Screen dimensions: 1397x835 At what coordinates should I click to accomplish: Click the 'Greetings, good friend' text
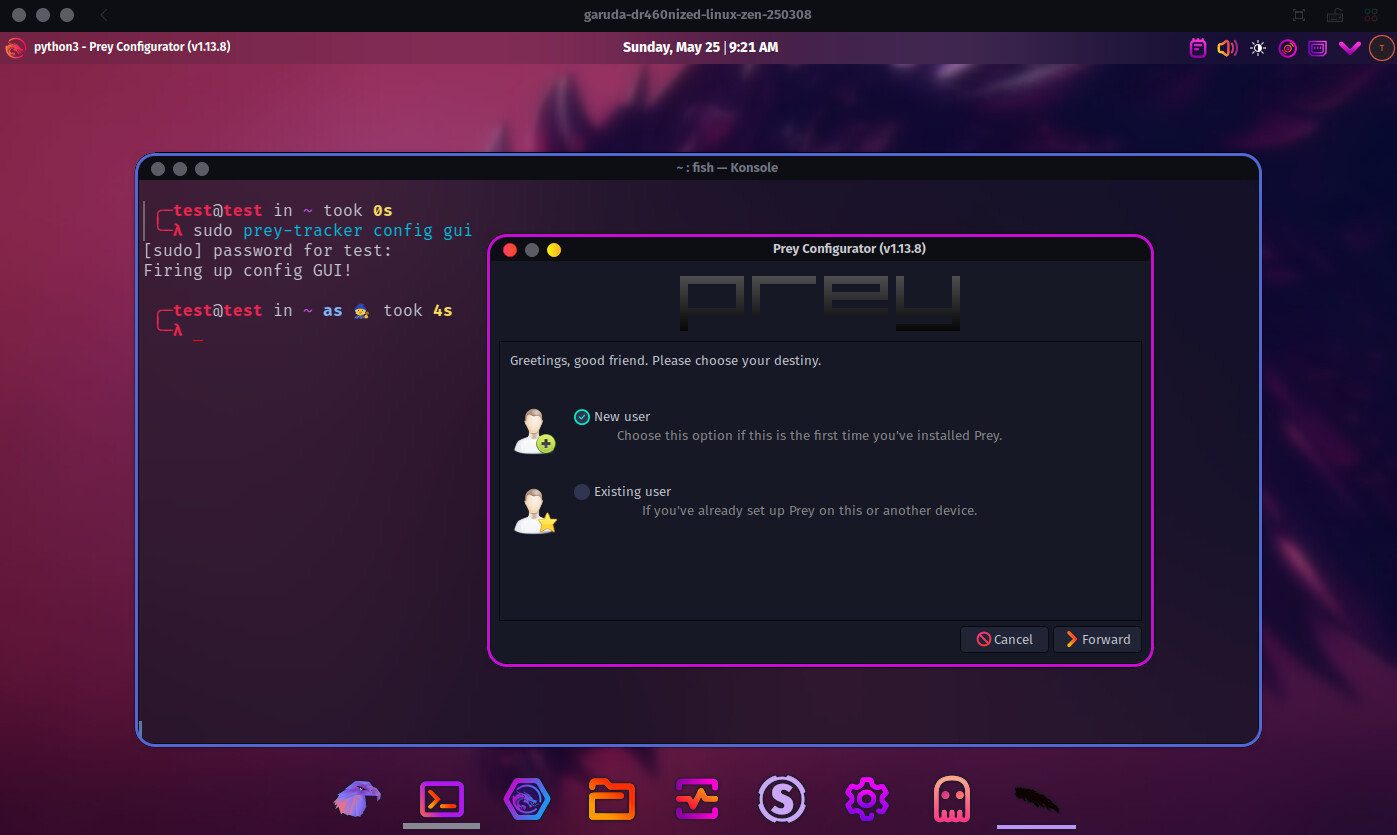pos(665,360)
